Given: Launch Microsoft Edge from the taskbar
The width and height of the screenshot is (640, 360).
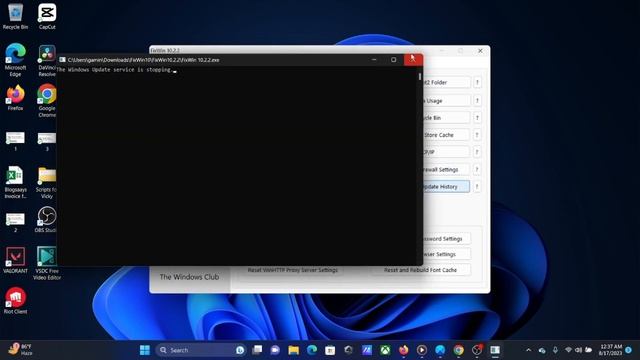Looking at the screenshot, I should 312,350.
